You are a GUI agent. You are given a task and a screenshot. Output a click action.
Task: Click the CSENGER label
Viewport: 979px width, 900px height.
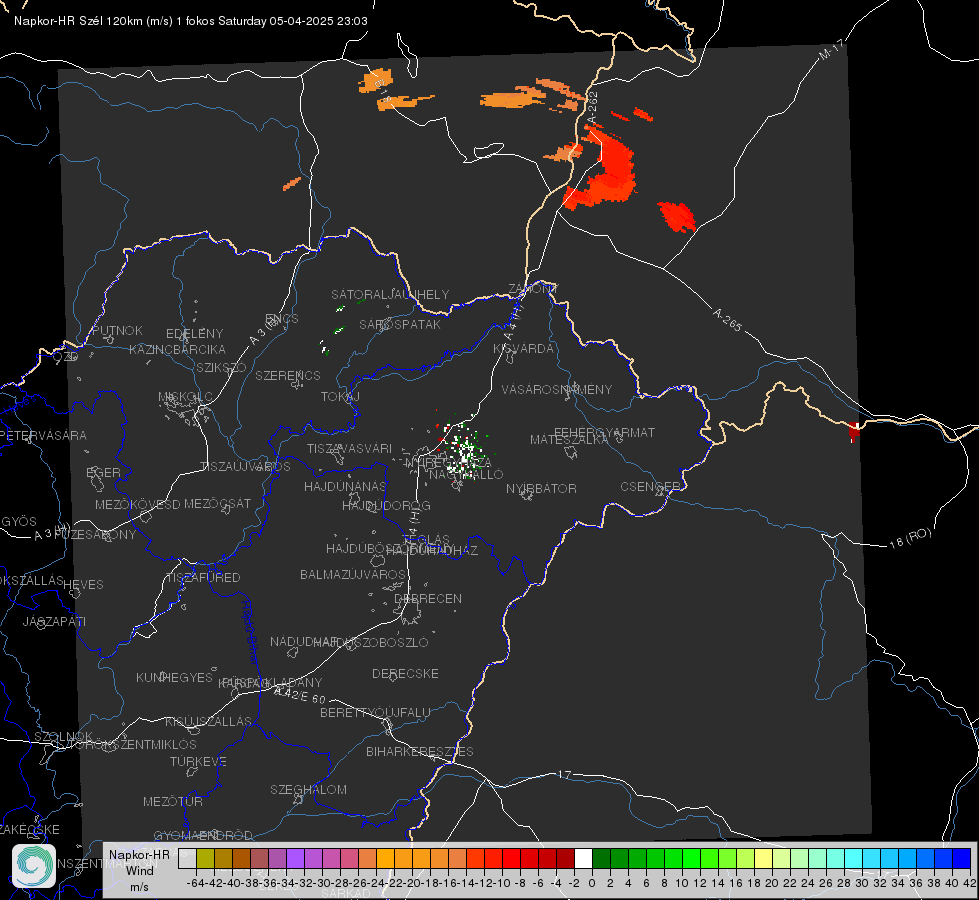(x=650, y=487)
